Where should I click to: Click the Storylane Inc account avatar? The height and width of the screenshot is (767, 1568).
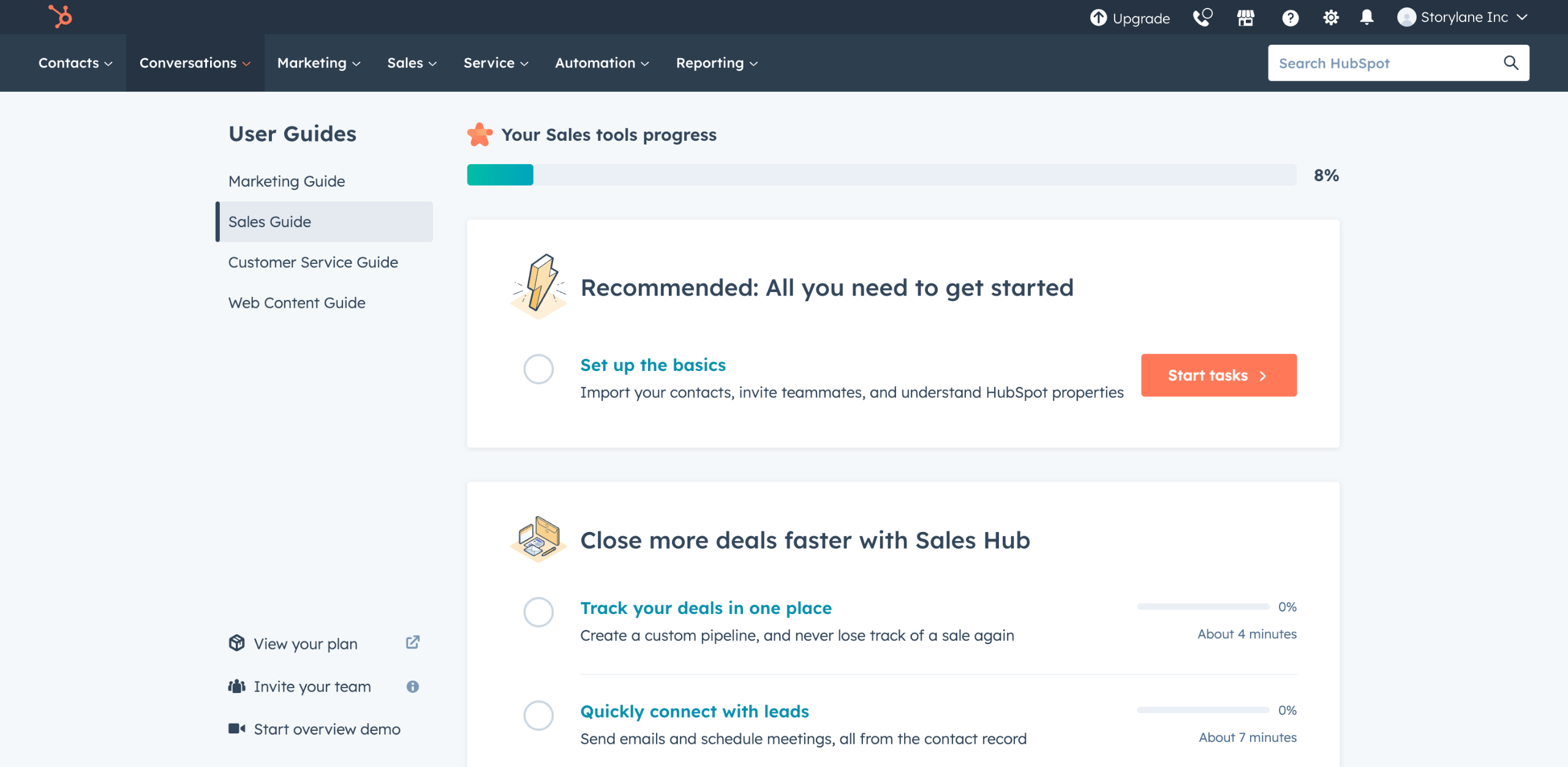point(1406,17)
